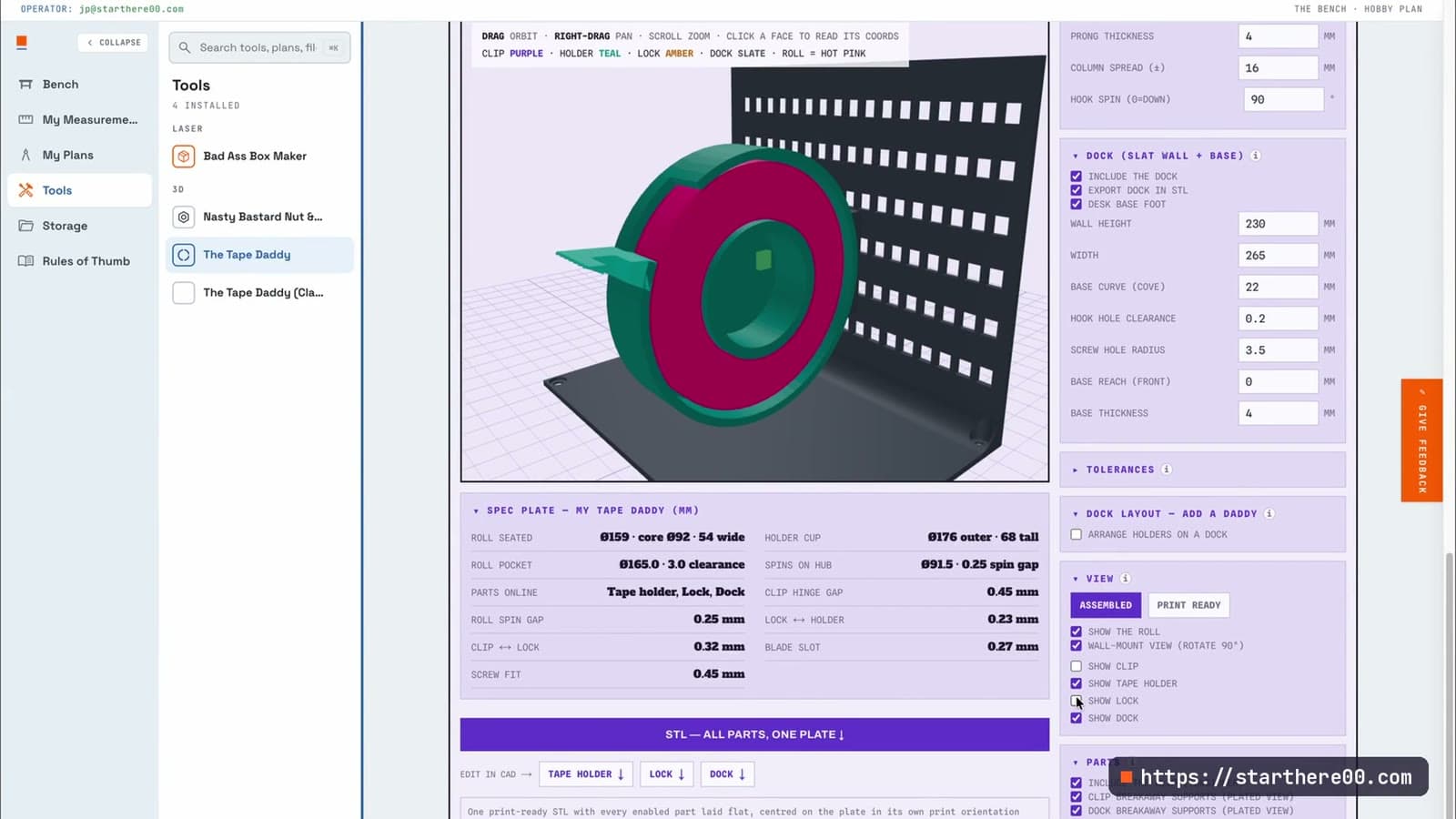
Task: Click the Nasty Bastard Nut tool icon
Action: pos(184,217)
